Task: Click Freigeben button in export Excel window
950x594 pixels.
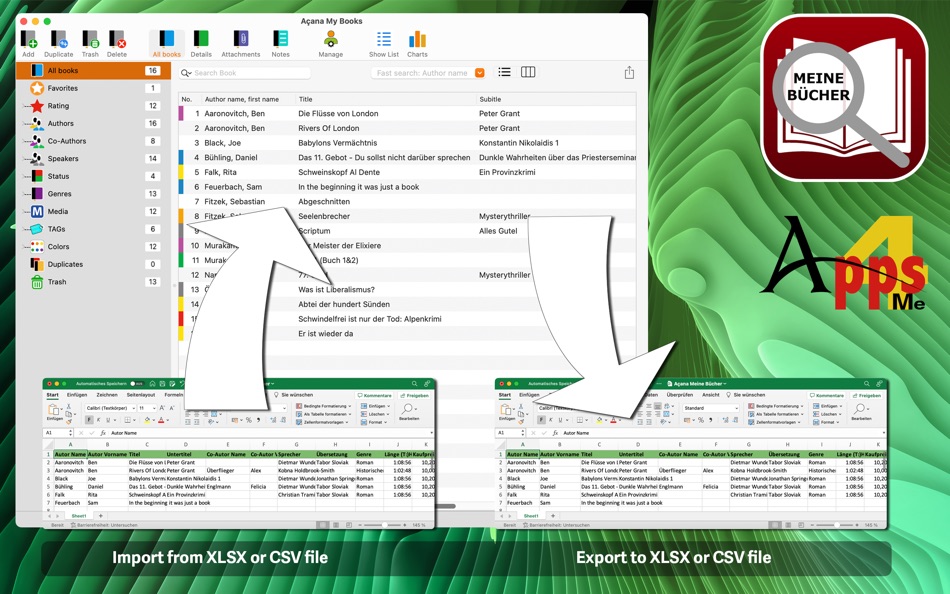Action: click(867, 395)
